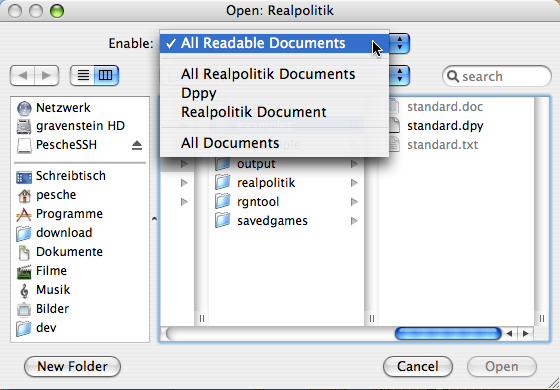Viewport: 560px width, 390px height.
Task: Click the sidebar divider handle
Action: pos(154,219)
